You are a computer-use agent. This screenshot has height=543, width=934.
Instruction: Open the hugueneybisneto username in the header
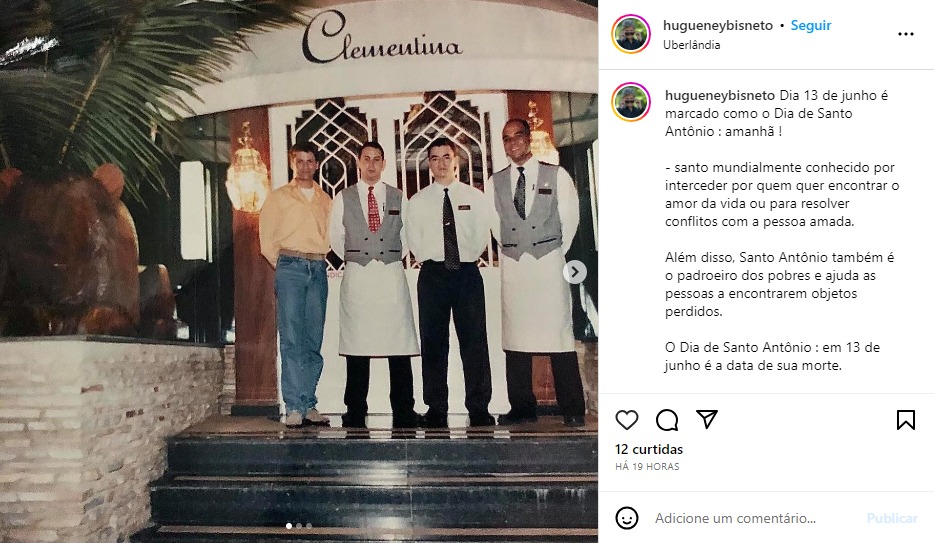pos(718,26)
